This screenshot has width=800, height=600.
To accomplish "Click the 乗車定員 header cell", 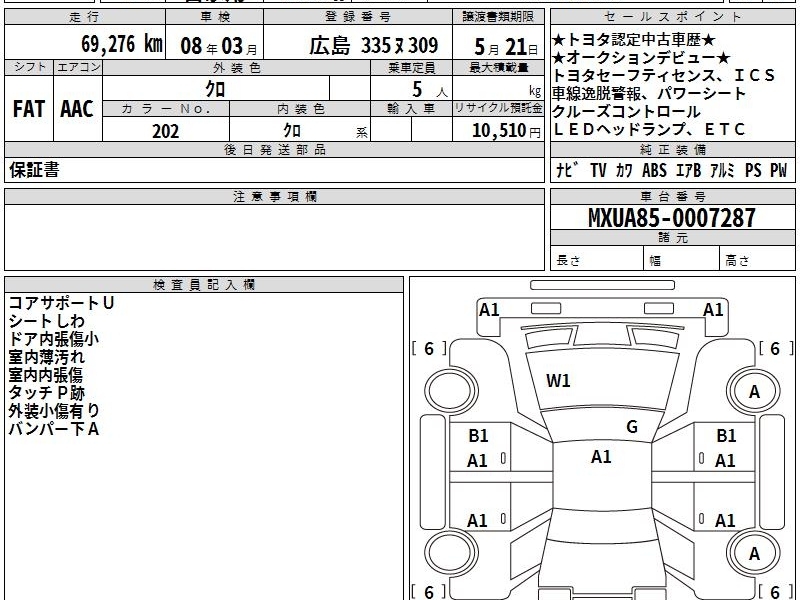I will pos(411,68).
